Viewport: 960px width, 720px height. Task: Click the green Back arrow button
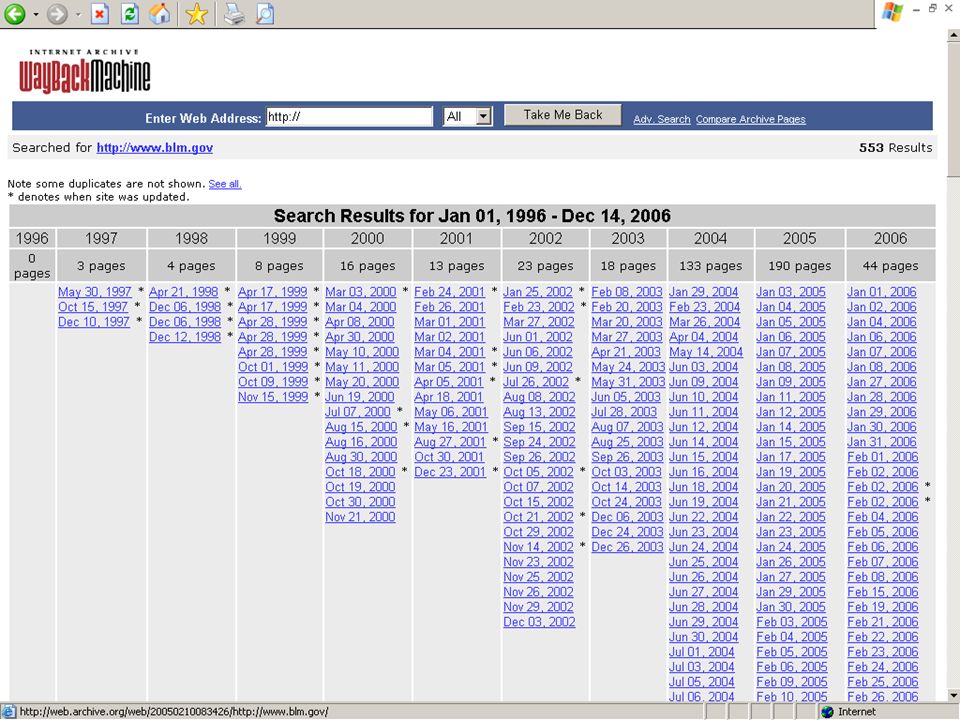tap(15, 13)
